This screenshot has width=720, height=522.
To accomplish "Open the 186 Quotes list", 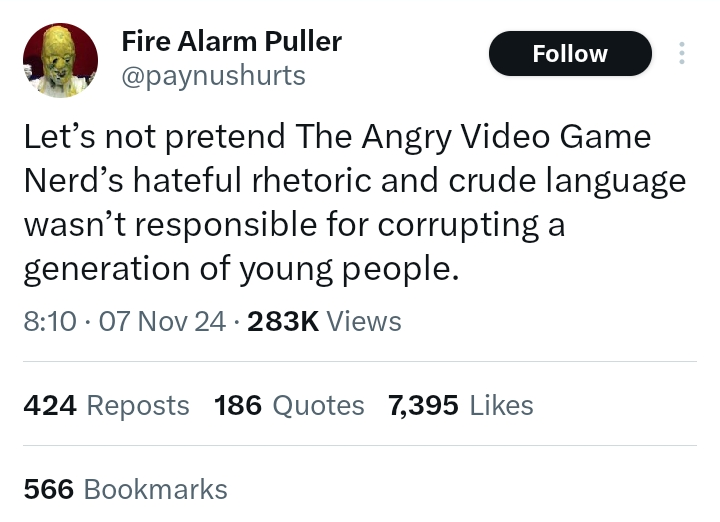I will 289,405.
